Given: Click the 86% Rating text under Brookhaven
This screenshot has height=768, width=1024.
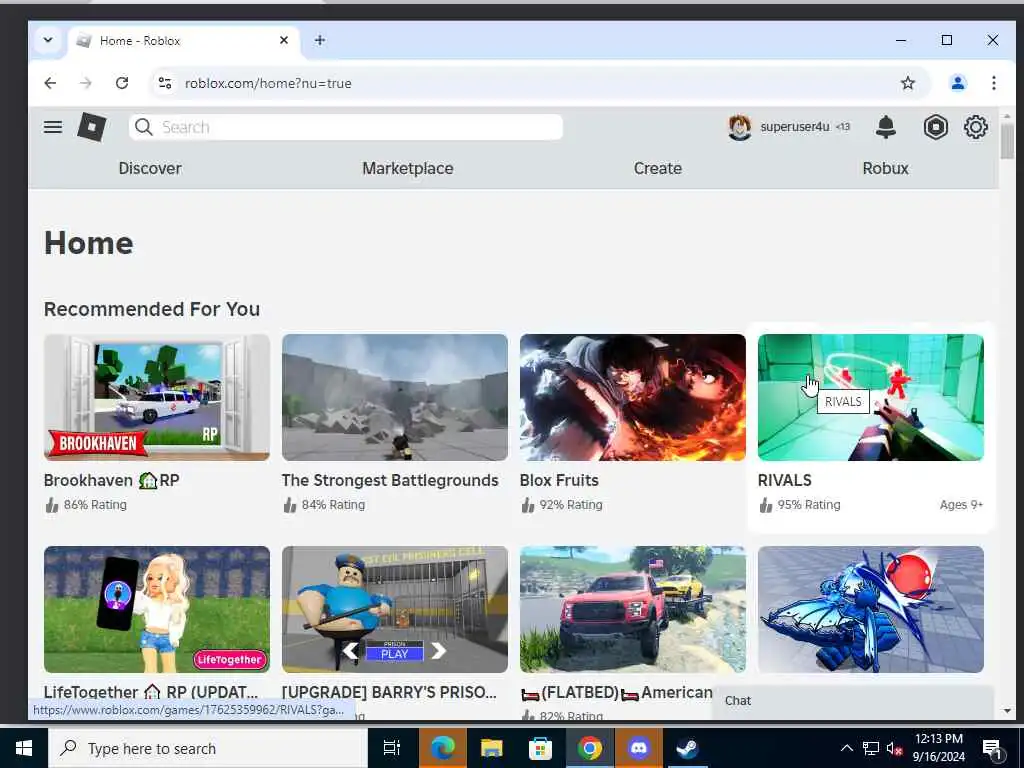Looking at the screenshot, I should coord(95,505).
